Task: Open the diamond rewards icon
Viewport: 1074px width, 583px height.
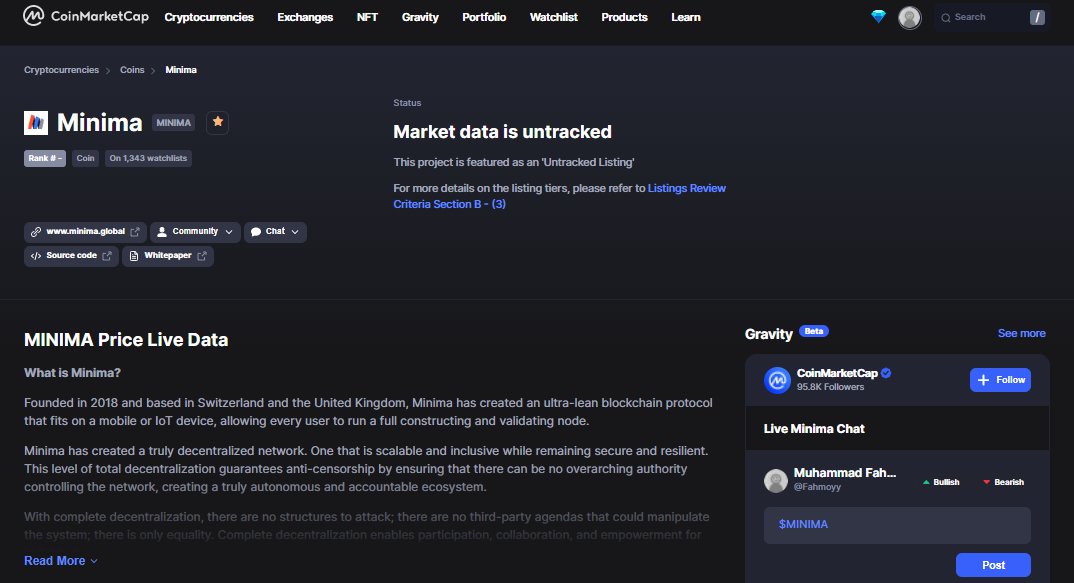Action: tap(878, 16)
